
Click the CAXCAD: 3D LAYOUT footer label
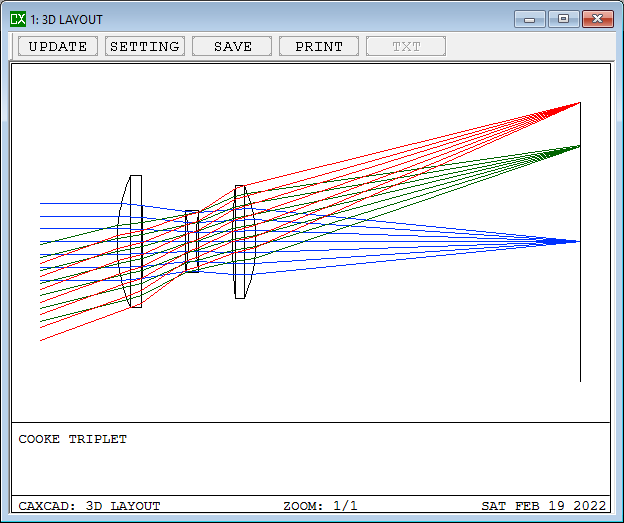[89, 506]
